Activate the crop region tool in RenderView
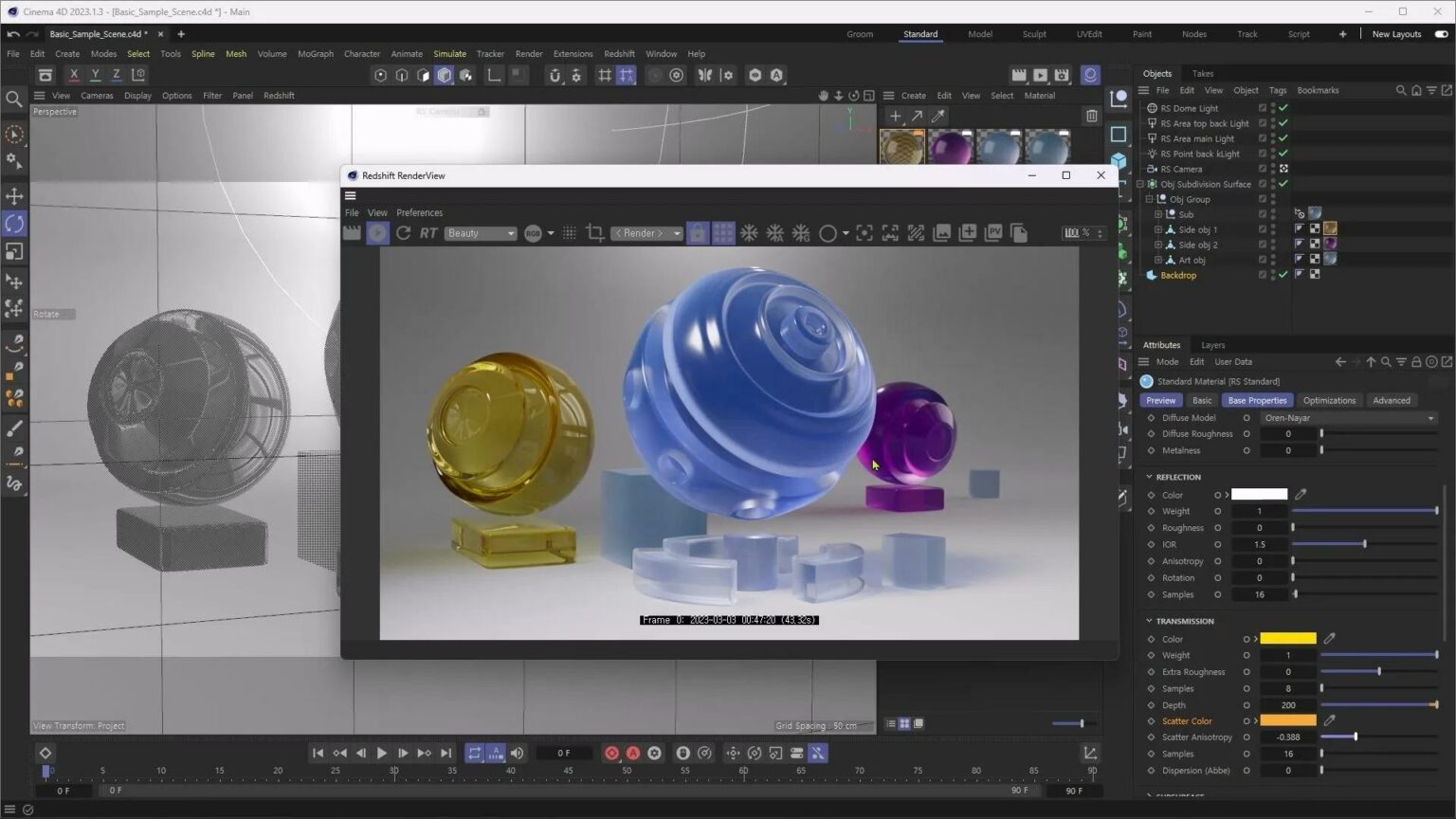The image size is (1456, 819). click(594, 232)
